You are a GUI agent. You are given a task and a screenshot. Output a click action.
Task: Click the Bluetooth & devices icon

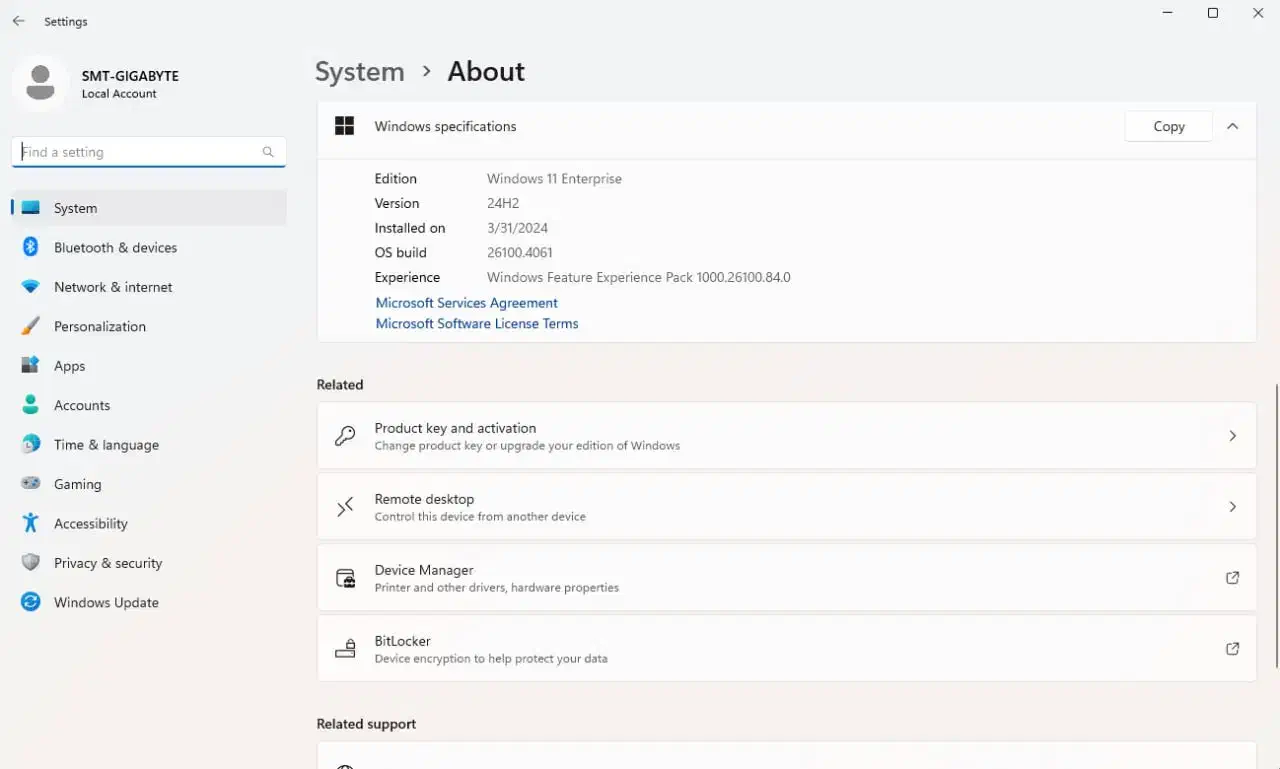(x=31, y=247)
